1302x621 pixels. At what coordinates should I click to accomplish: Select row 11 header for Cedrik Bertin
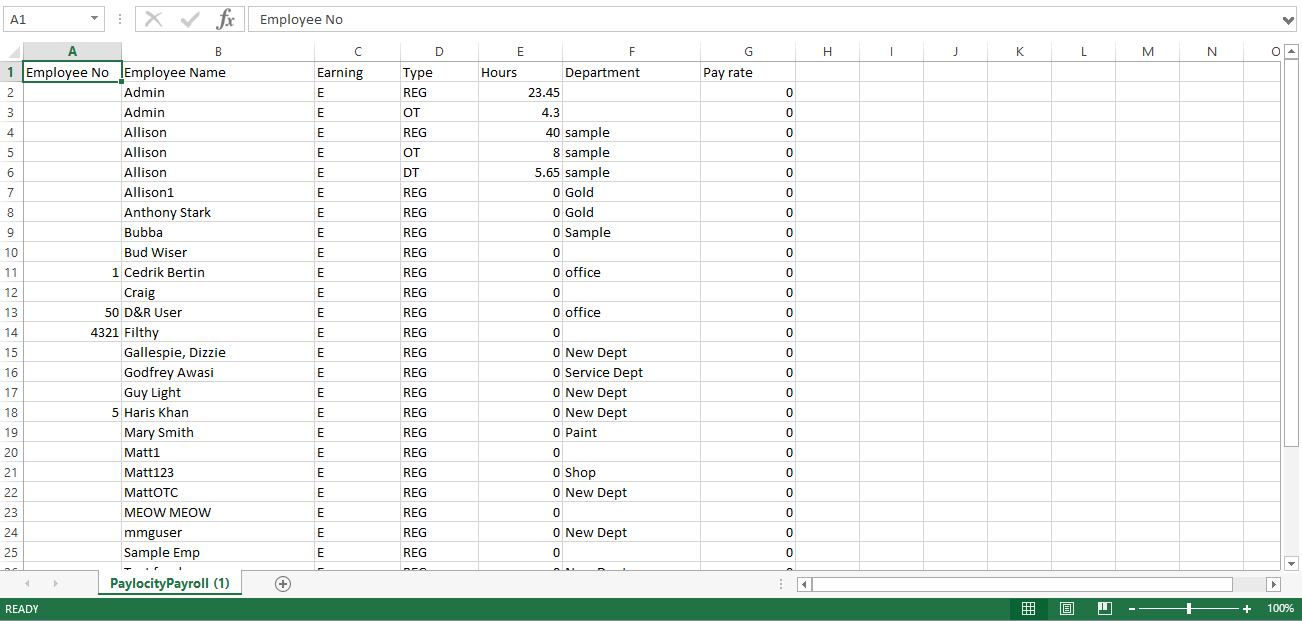(x=11, y=272)
